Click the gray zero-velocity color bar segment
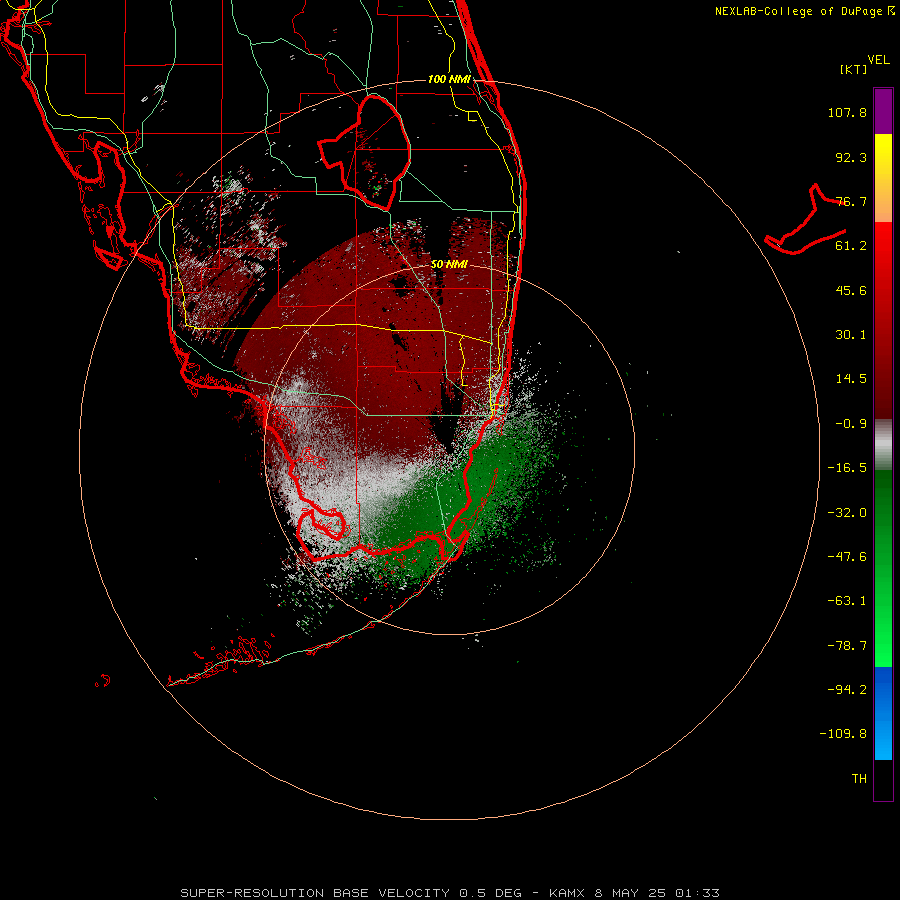This screenshot has width=900, height=900. click(883, 445)
